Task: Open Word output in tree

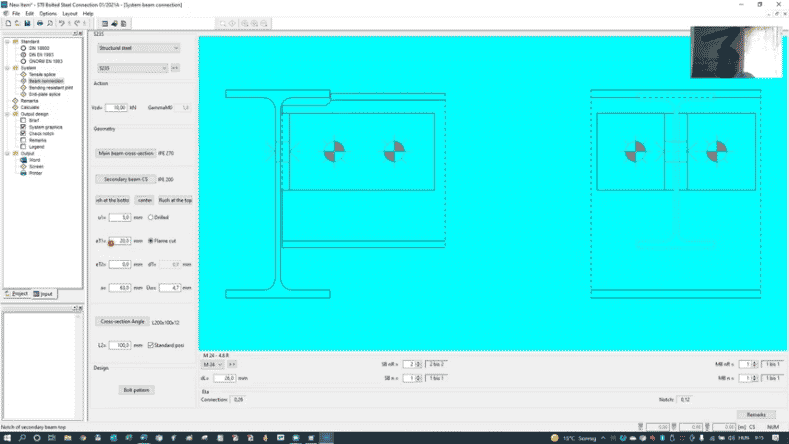Action: 34,160
